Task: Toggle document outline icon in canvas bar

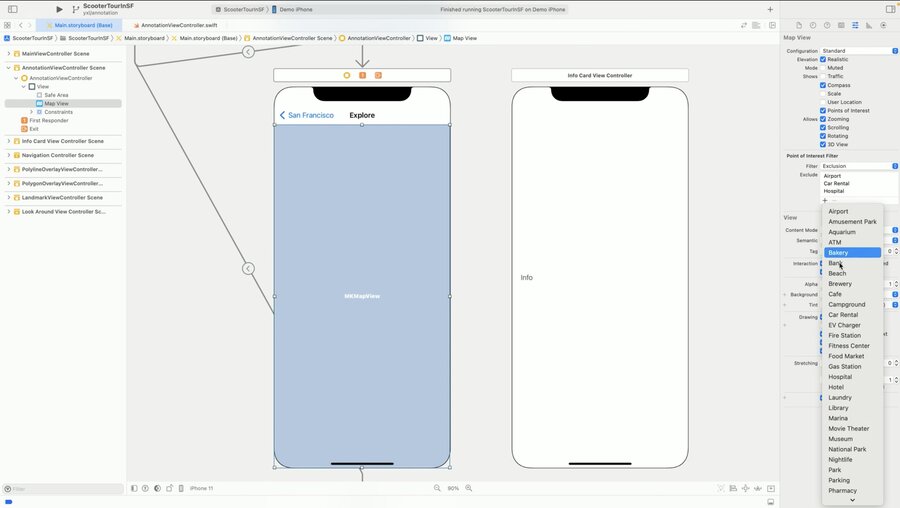Action: click(x=134, y=488)
